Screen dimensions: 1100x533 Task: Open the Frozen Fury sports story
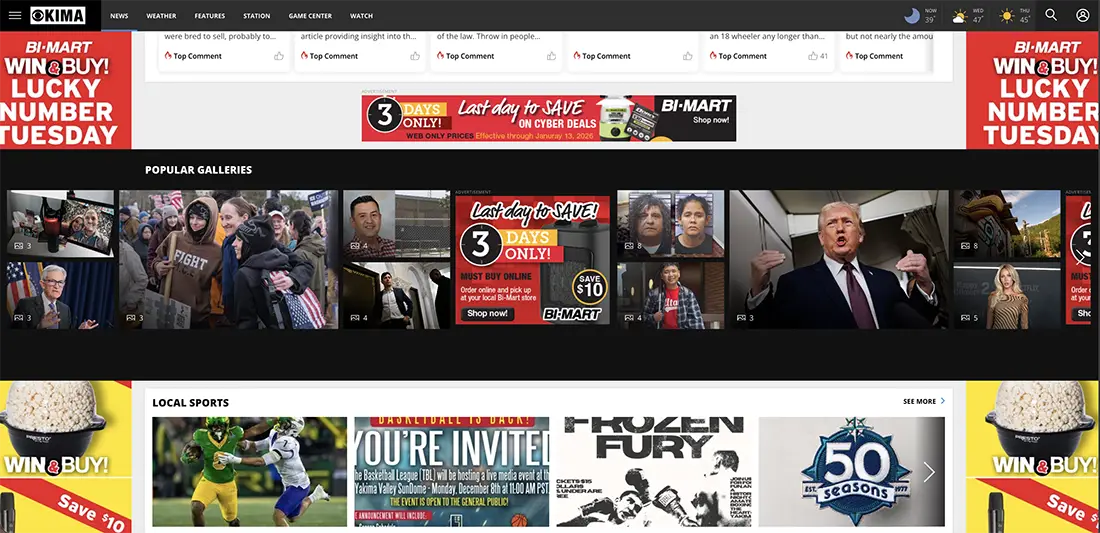click(654, 472)
